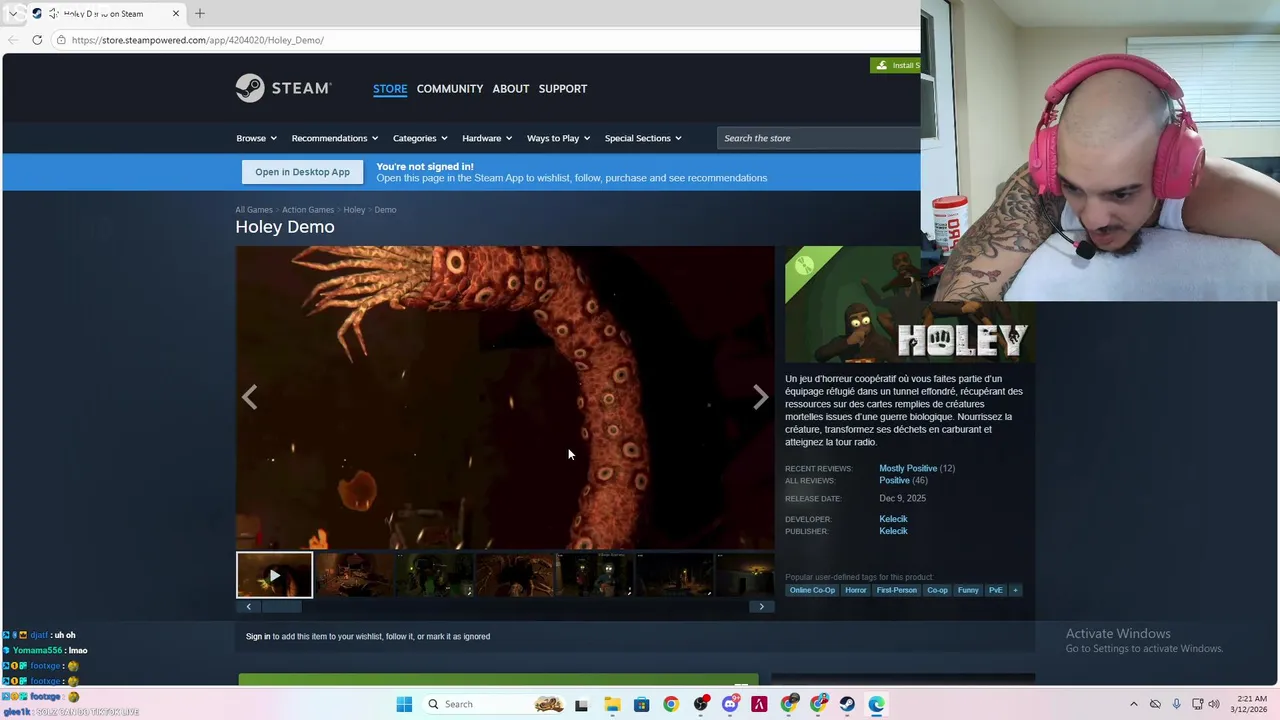The width and height of the screenshot is (1280, 720).
Task: Open File Explorer from the taskbar
Action: 612,704
